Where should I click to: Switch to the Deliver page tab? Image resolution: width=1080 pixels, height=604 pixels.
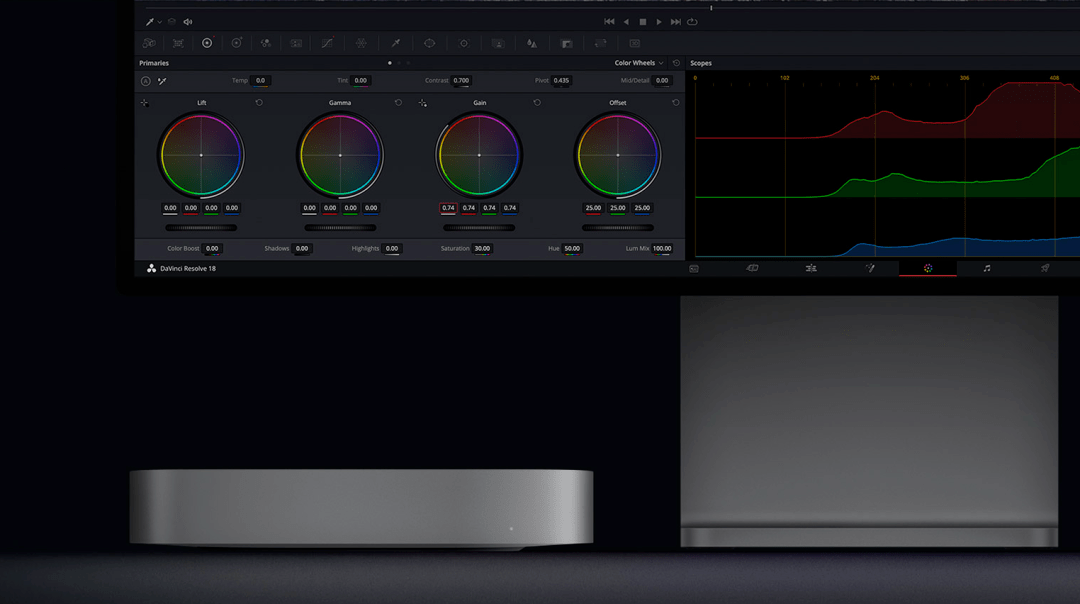1045,269
